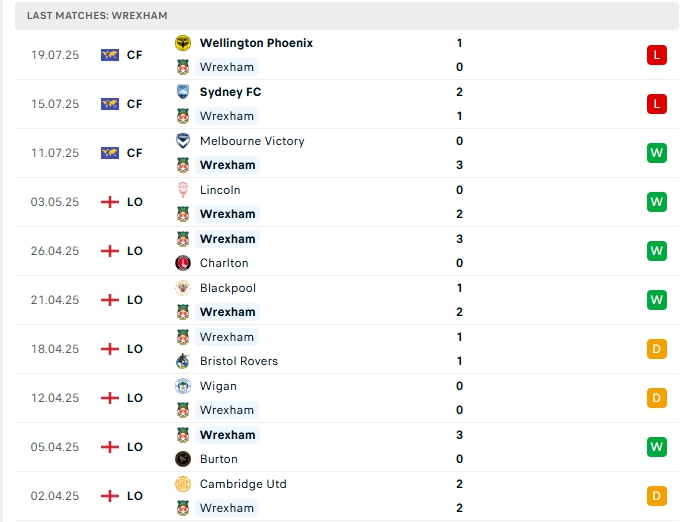Click the Wigan club crest
Viewport: 688px width, 522px height.
tap(183, 386)
